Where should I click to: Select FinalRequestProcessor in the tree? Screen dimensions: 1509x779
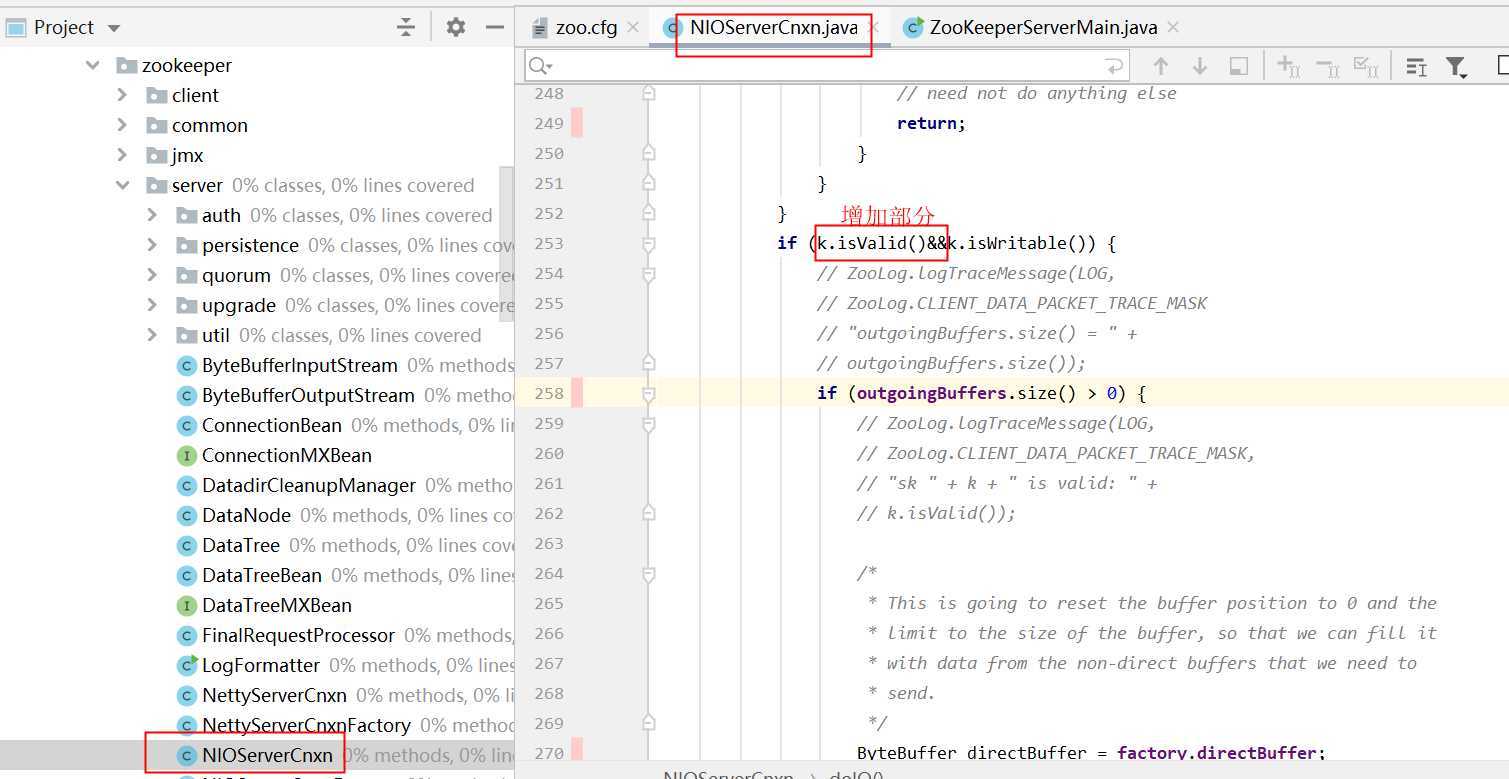pyautogui.click(x=298, y=635)
